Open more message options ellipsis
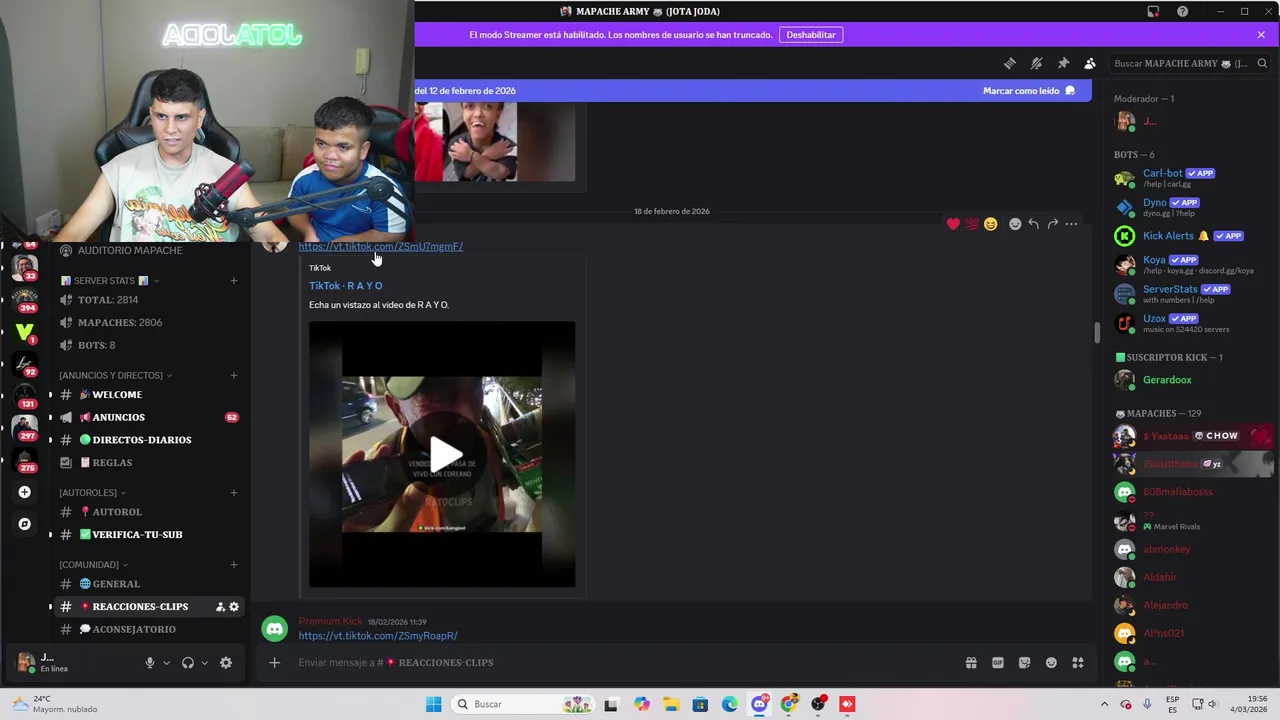 point(1071,224)
